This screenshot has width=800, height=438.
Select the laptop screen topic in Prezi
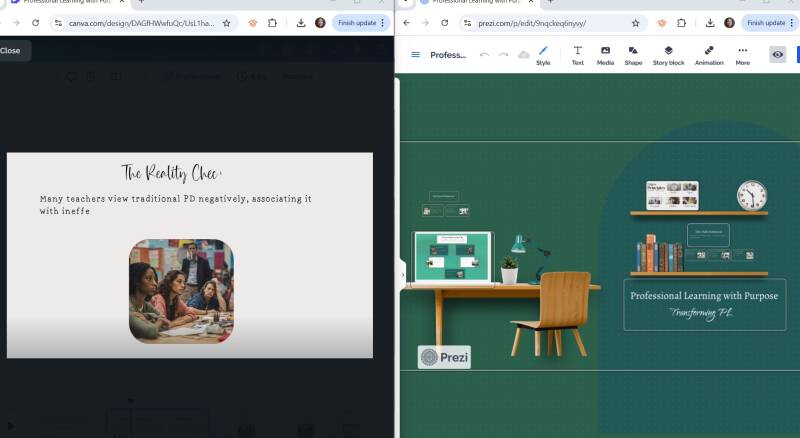[453, 257]
